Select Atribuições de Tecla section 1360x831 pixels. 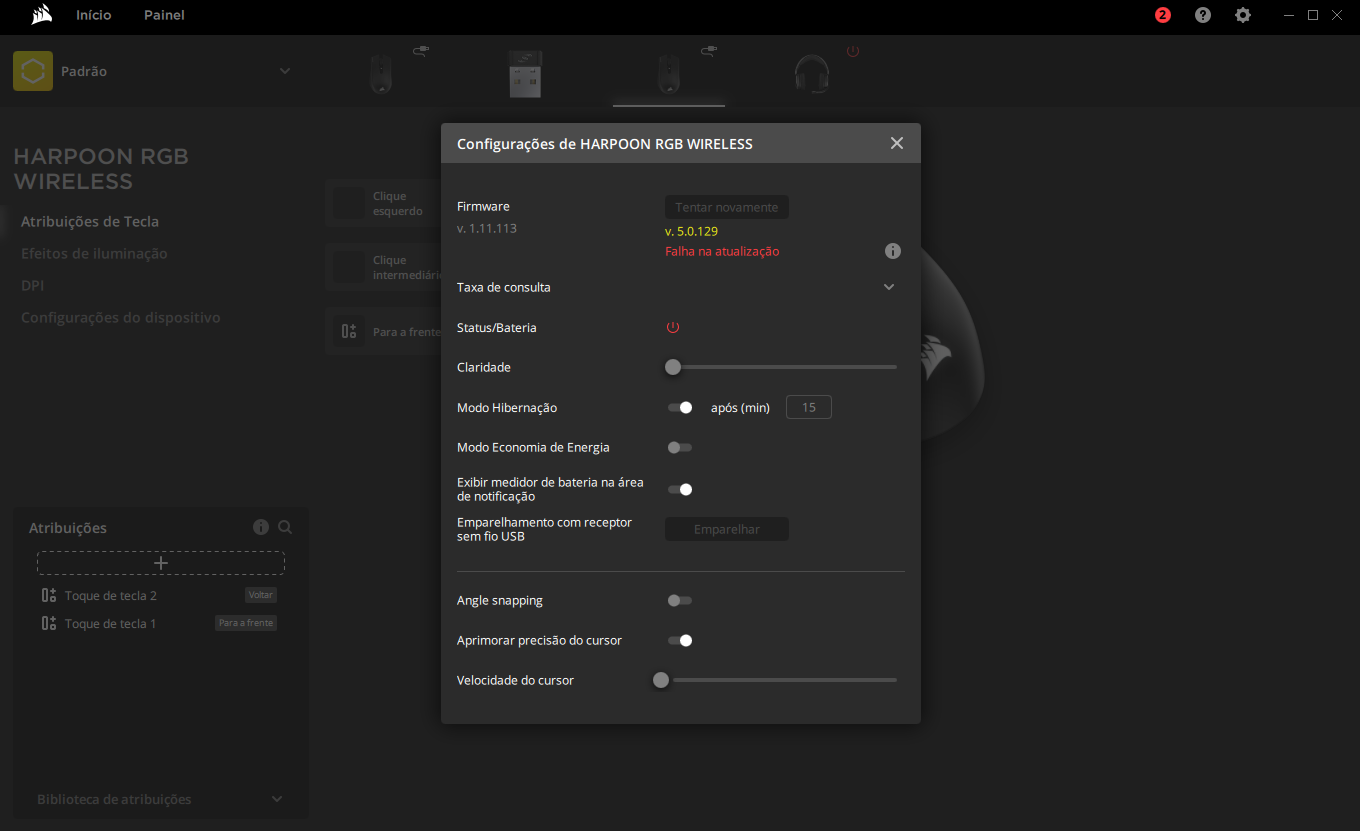[90, 222]
